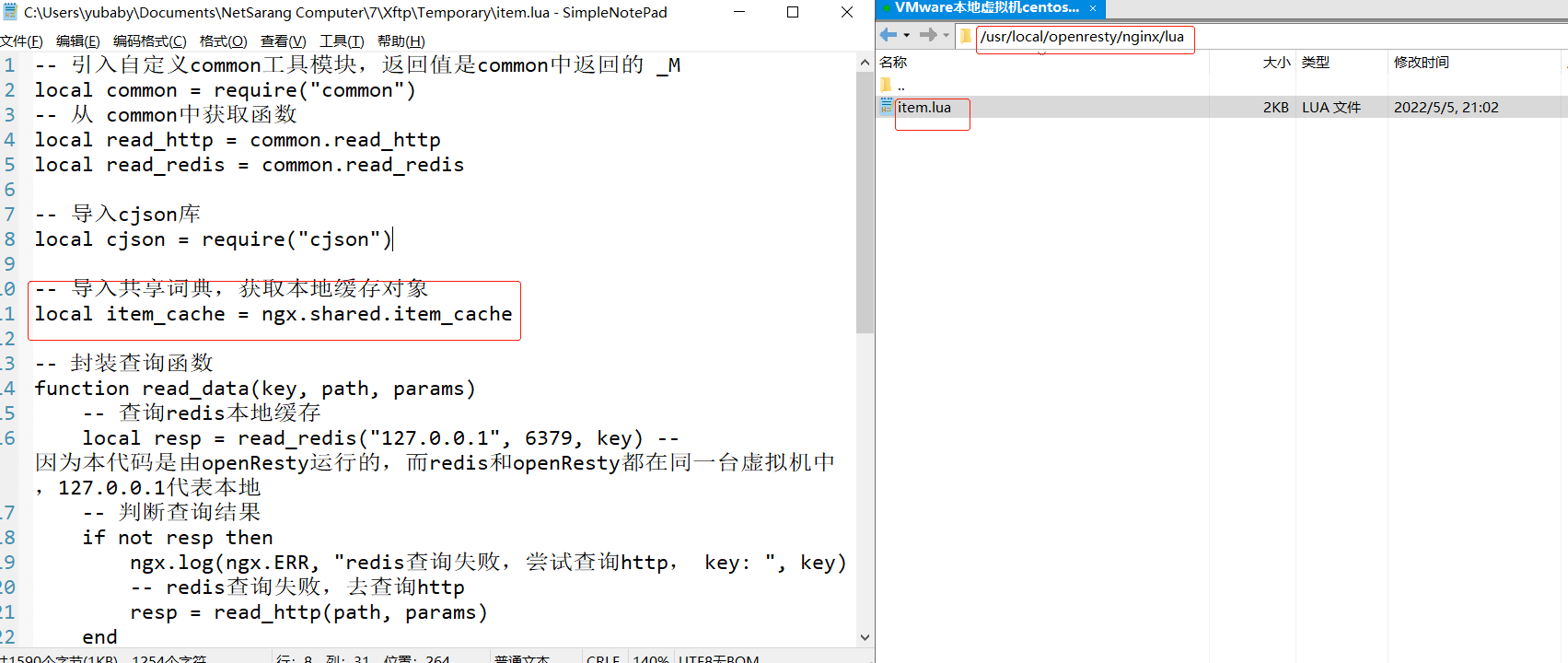
Task: Click the 140% zoom status indicator
Action: coord(651,657)
